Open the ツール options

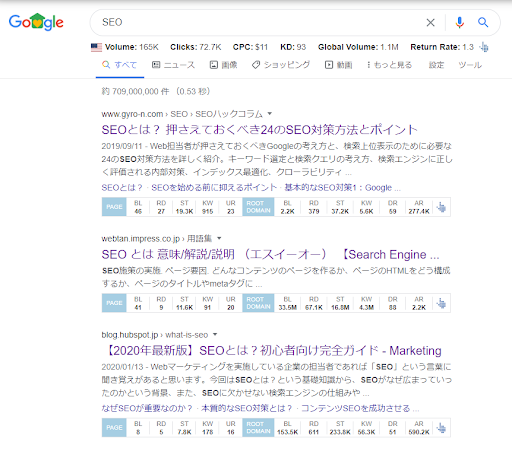[x=470, y=65]
